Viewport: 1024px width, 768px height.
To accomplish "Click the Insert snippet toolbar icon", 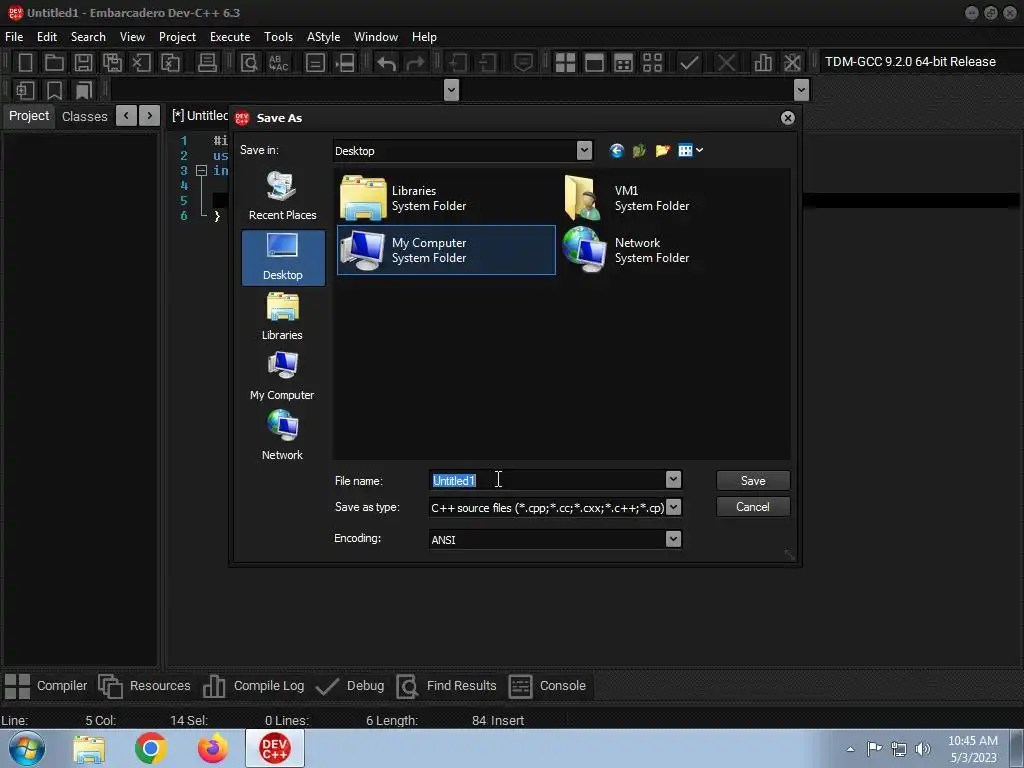I will coord(25,89).
